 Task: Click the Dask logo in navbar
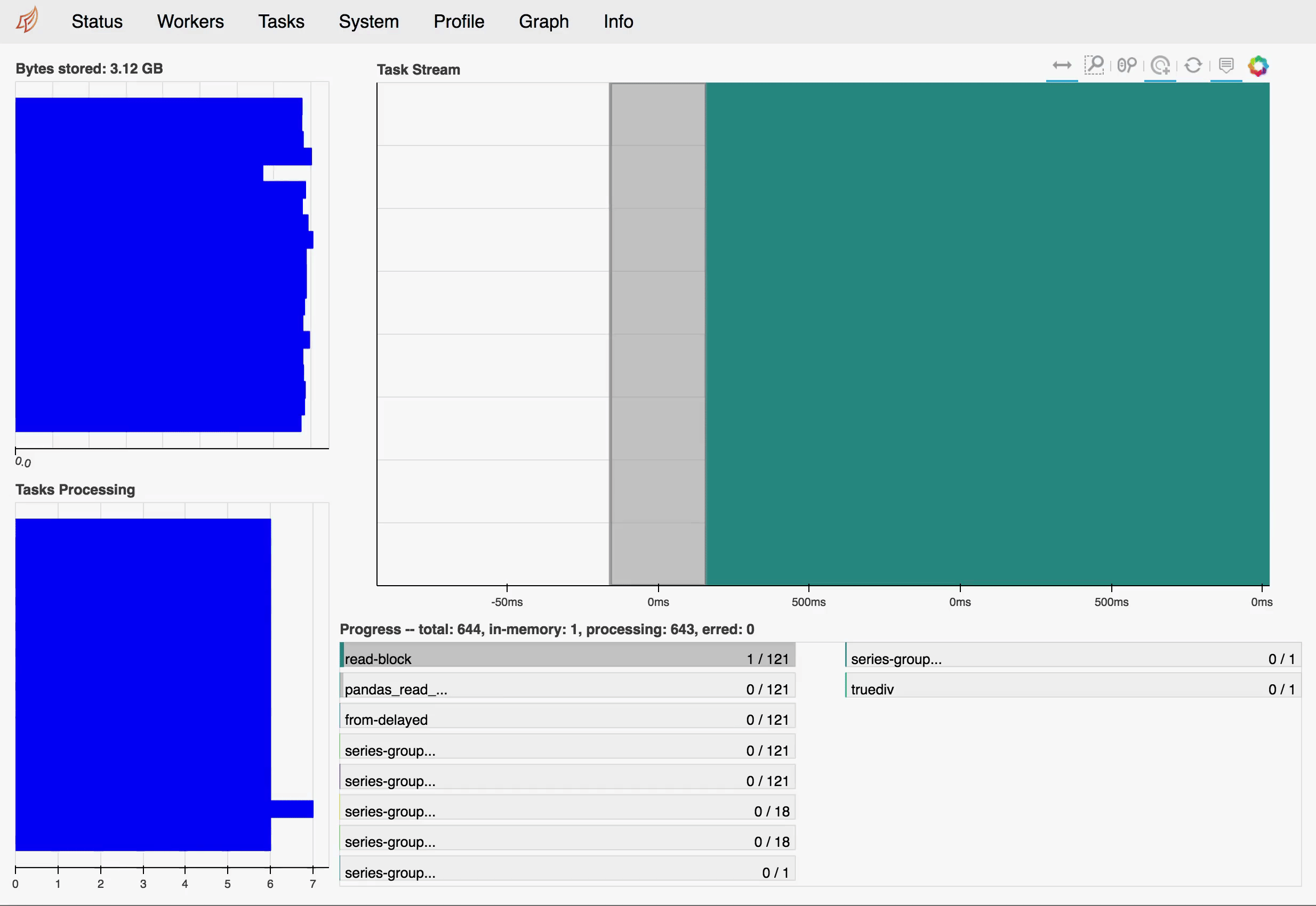27,20
